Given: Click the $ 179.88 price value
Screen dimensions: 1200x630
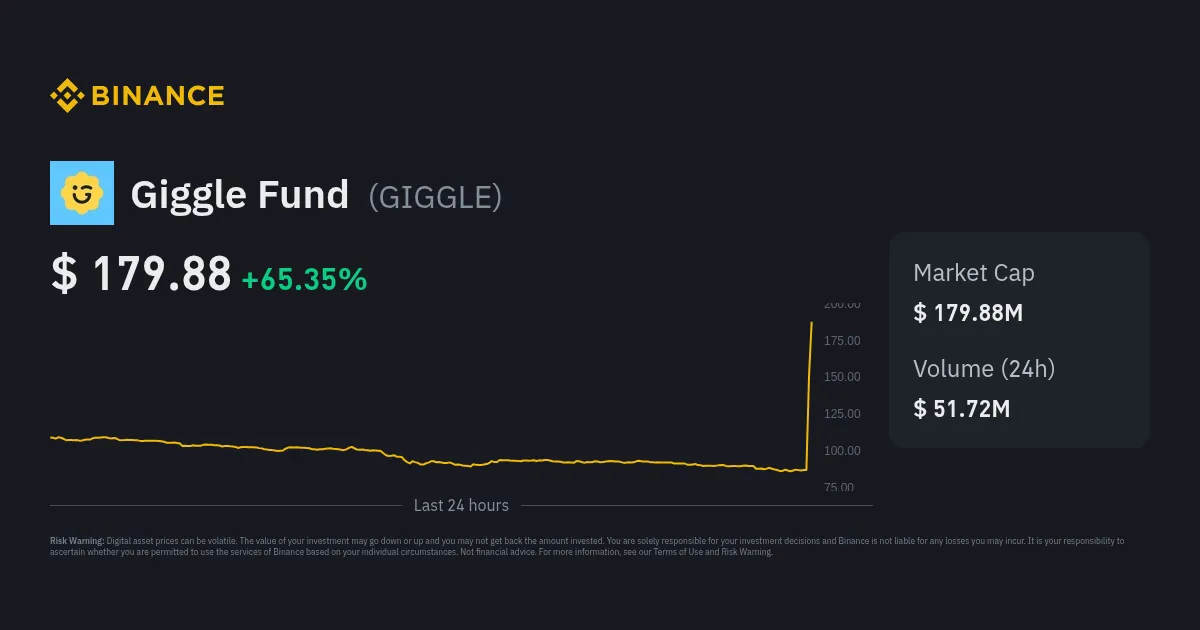Looking at the screenshot, I should 141,275.
